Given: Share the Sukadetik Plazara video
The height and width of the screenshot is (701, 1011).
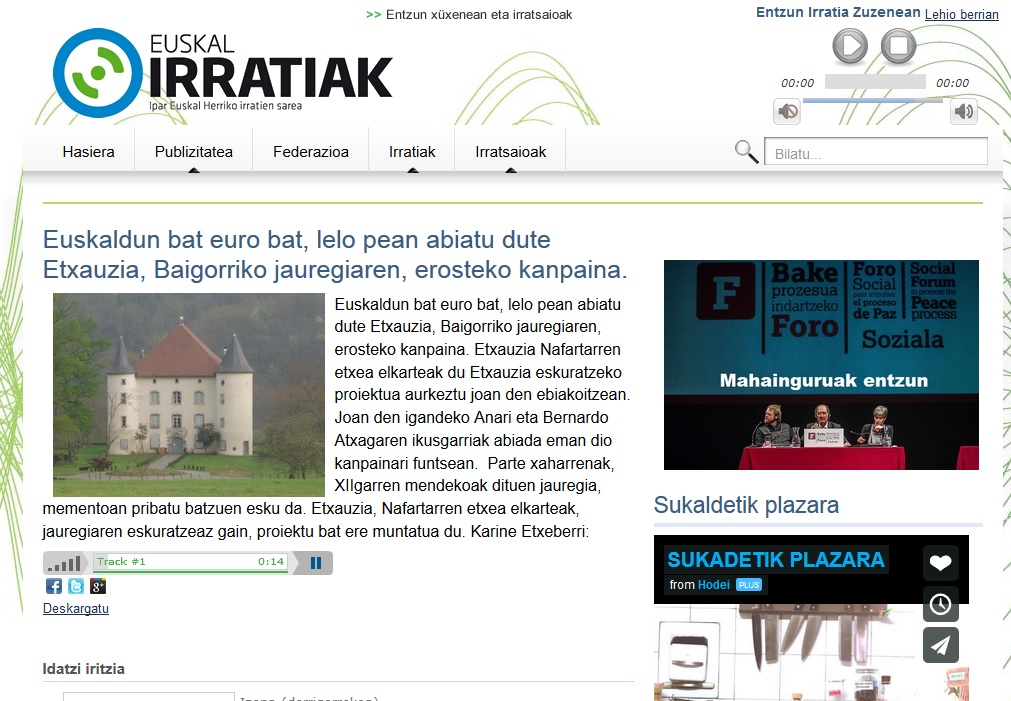Looking at the screenshot, I should click(x=940, y=645).
